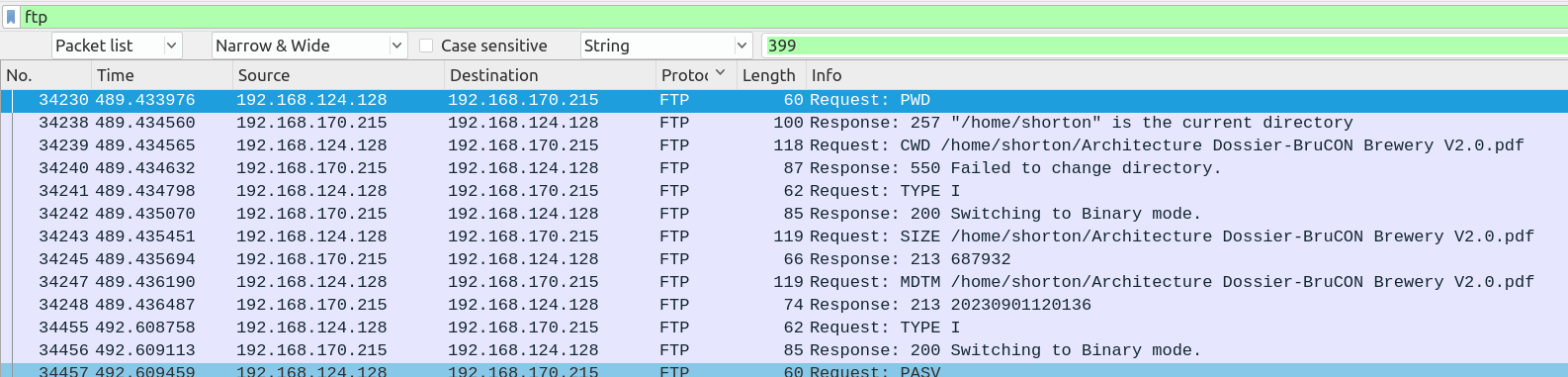The width and height of the screenshot is (1568, 377).
Task: Click the Protocol column header
Action: (x=696, y=75)
